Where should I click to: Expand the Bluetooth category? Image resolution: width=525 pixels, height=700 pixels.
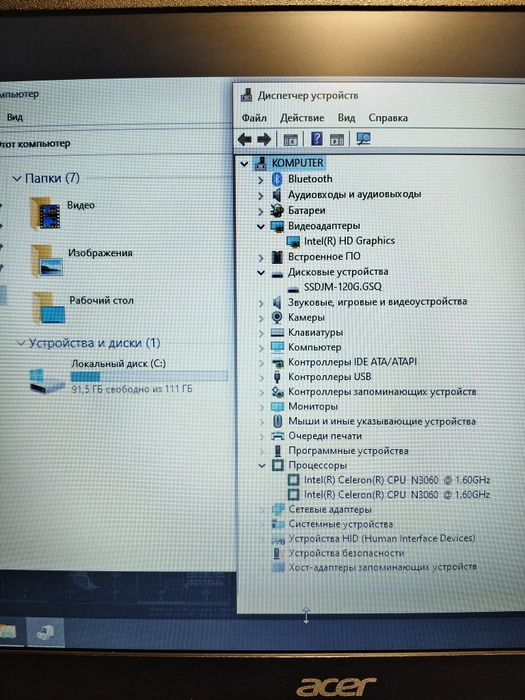(261, 180)
